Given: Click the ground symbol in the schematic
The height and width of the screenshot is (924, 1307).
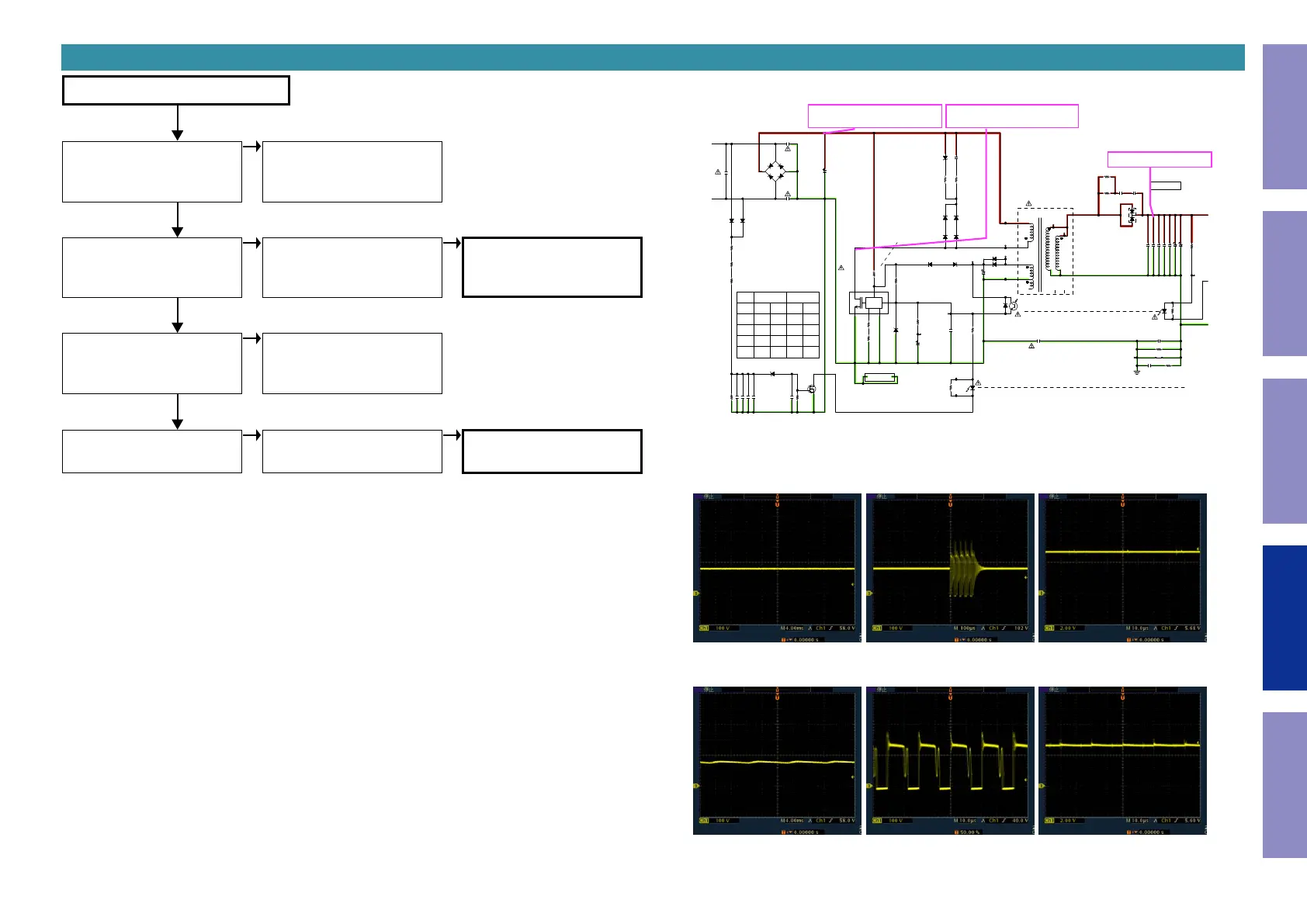Looking at the screenshot, I should (x=1137, y=371).
